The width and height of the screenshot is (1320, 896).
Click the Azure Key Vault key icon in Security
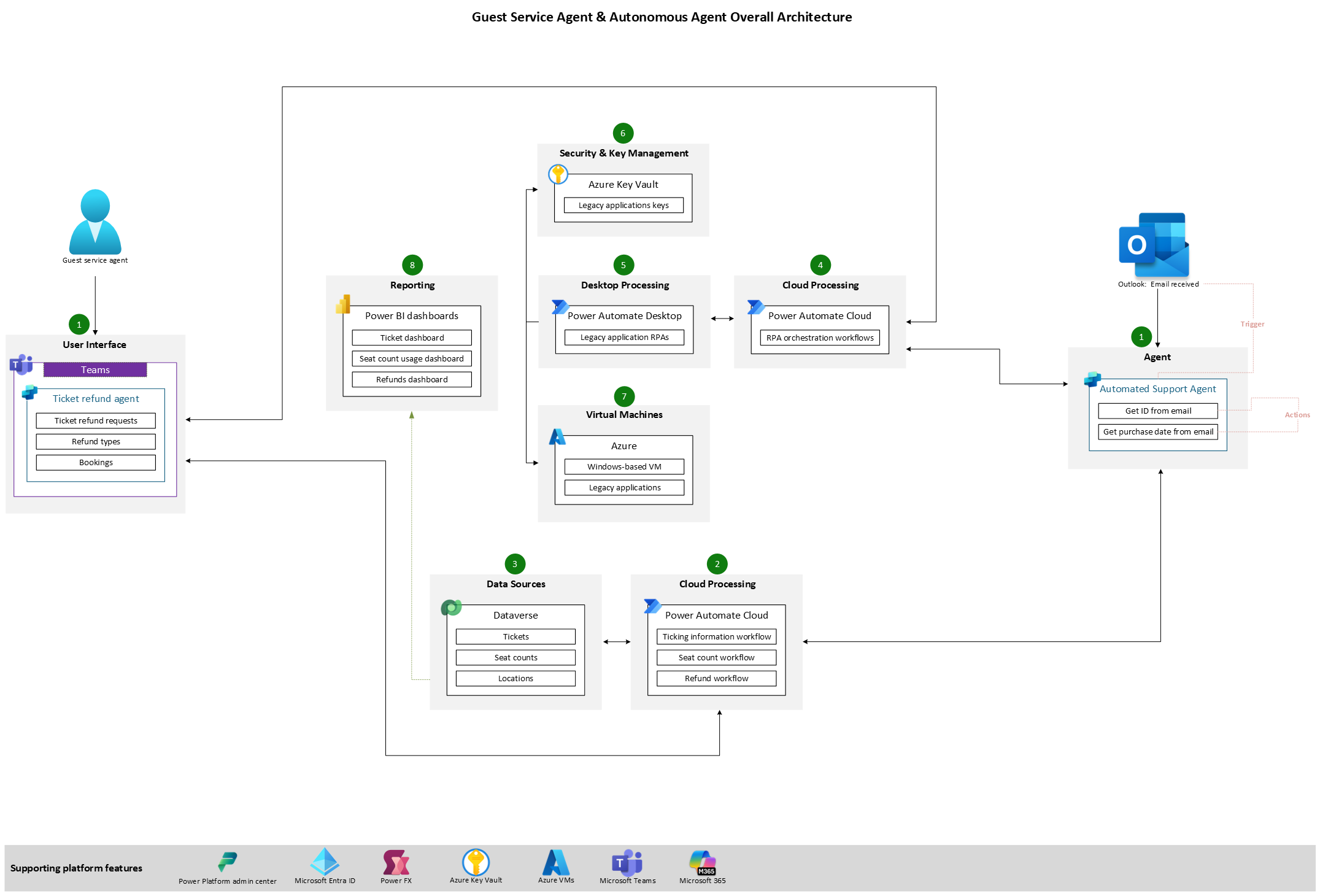[558, 174]
